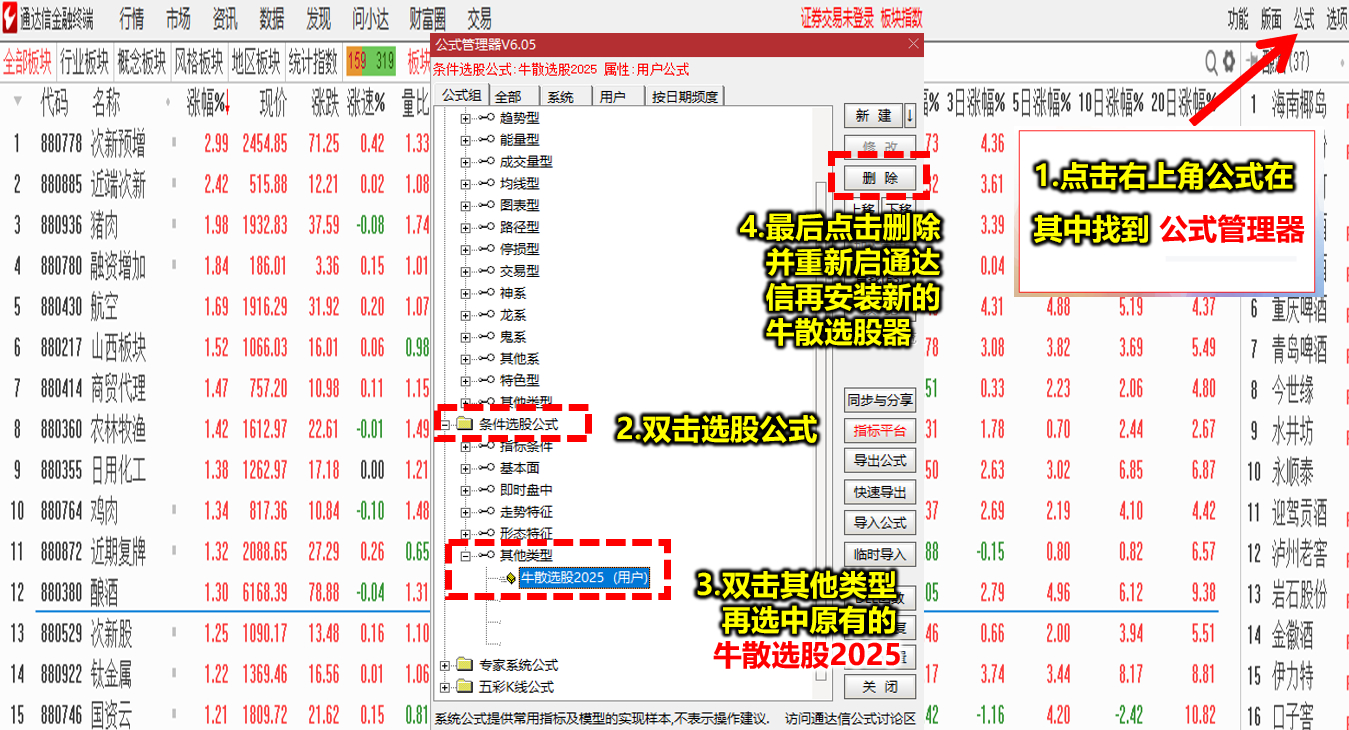
Task: Open the 访问通达信公式讨论区 link
Action: click(851, 719)
